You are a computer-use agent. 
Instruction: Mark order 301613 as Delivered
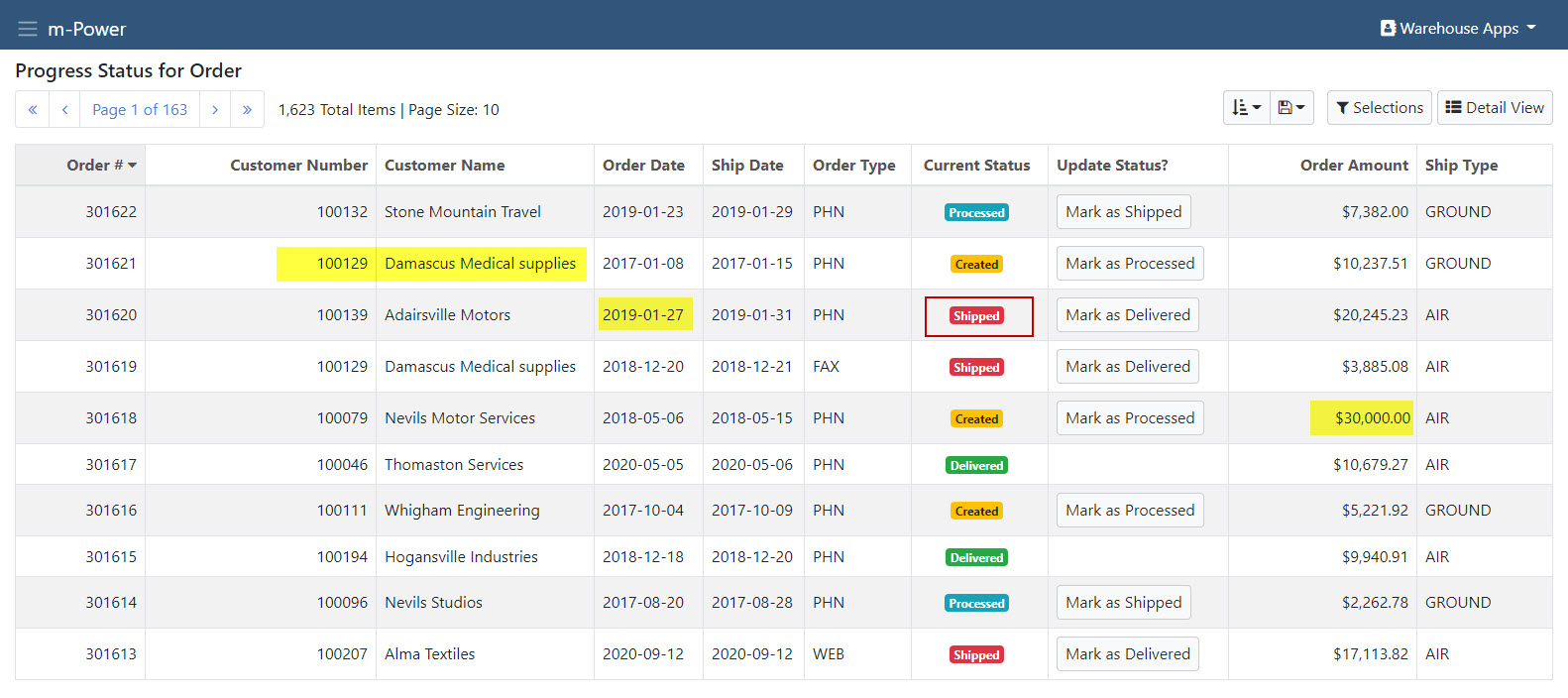[1127, 654]
